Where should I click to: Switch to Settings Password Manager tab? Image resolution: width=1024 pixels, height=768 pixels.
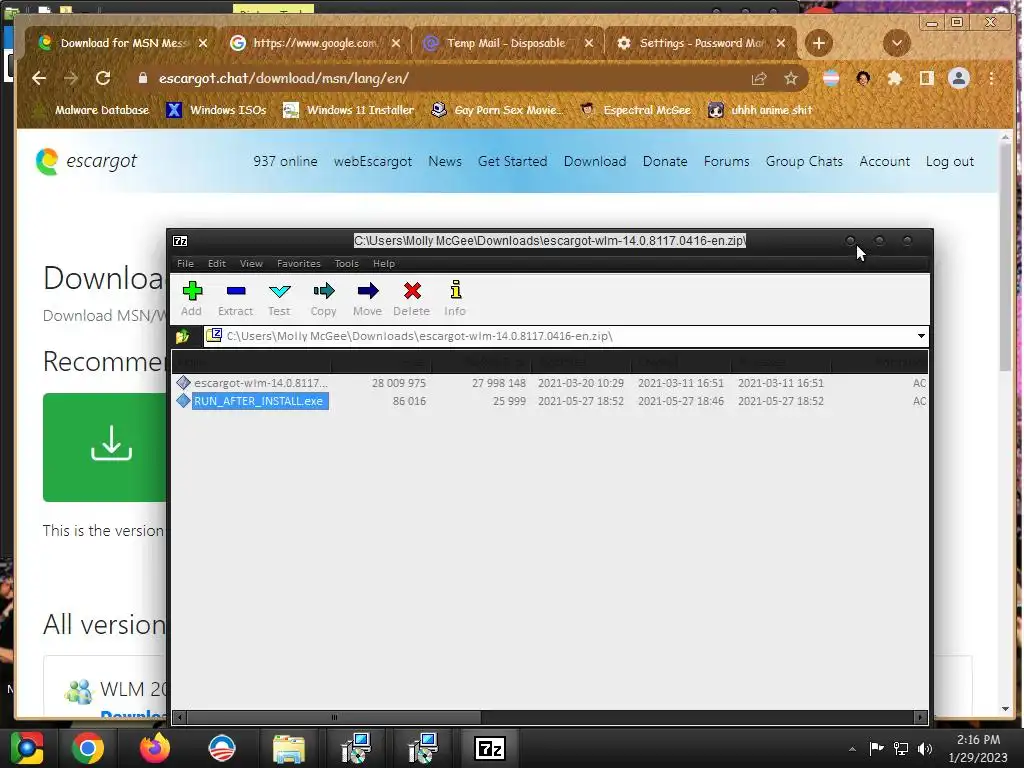700,43
